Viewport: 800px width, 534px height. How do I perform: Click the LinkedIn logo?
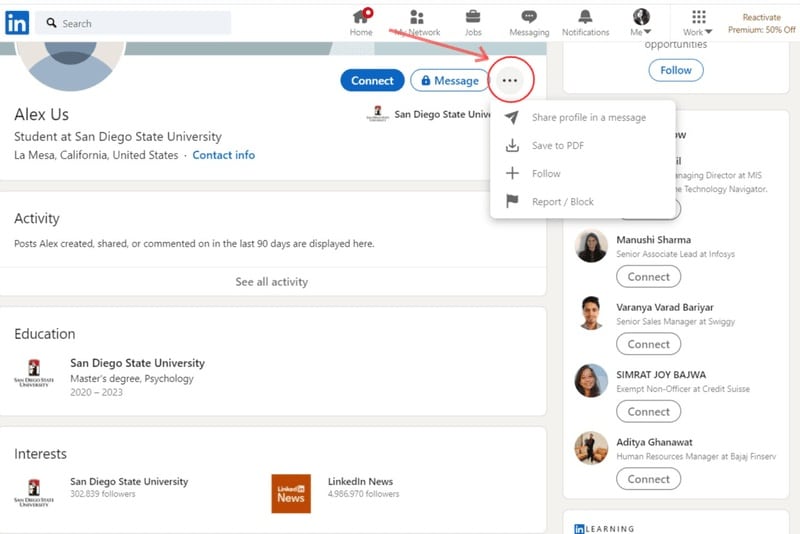point(17,23)
